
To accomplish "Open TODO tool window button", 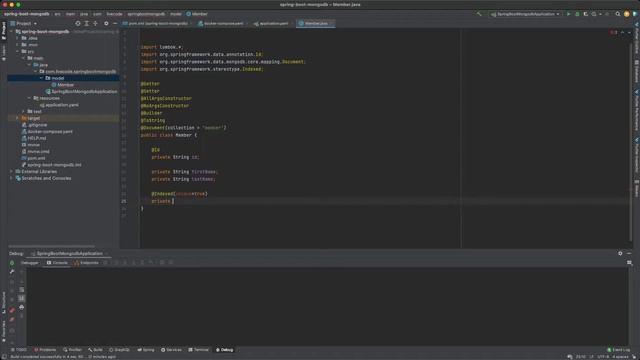I will [19, 350].
